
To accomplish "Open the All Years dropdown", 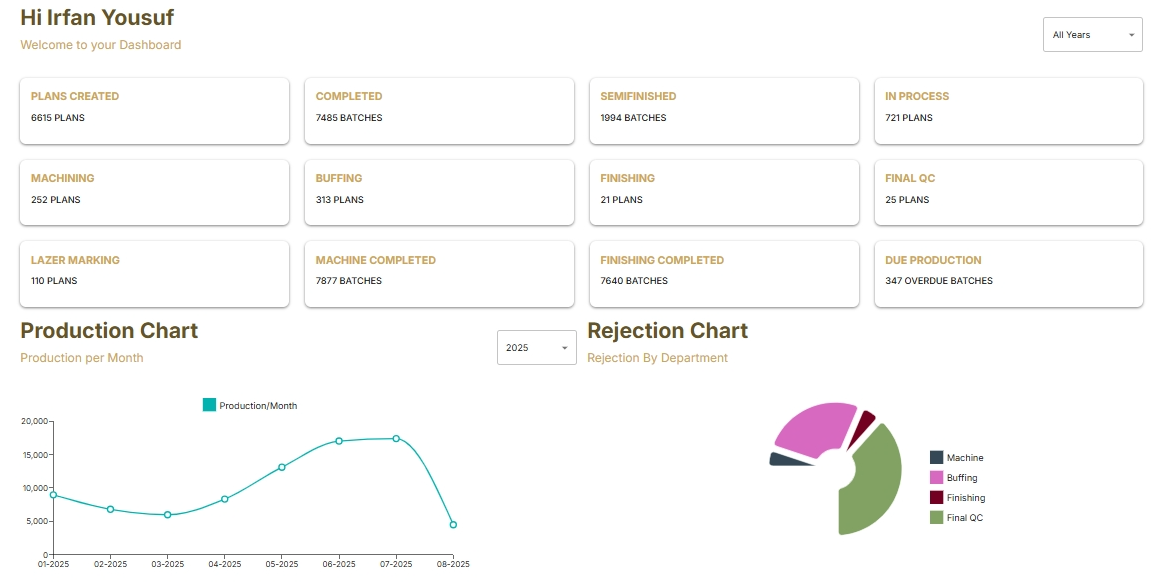I will coord(1092,35).
